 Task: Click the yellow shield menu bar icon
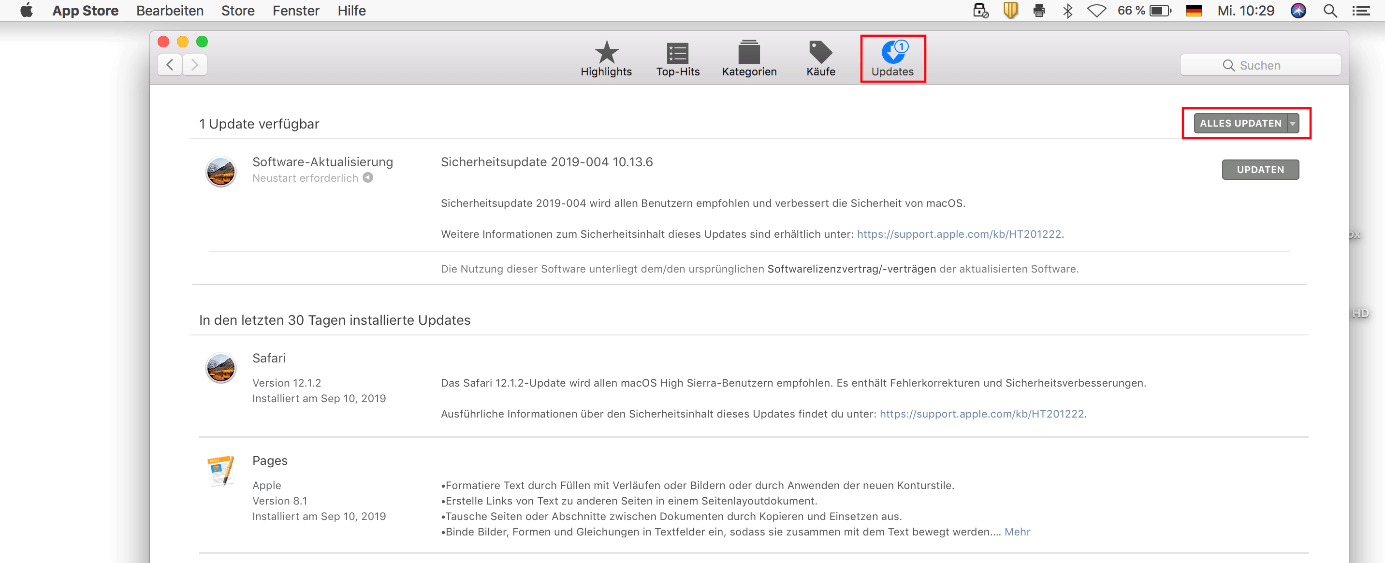[x=1010, y=11]
